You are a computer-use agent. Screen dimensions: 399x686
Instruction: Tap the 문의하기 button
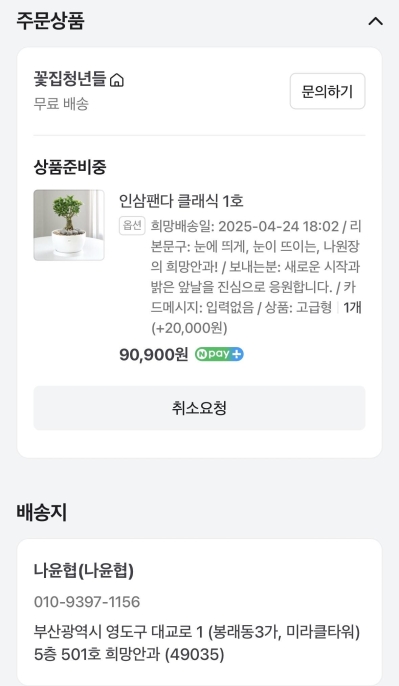[x=327, y=91]
